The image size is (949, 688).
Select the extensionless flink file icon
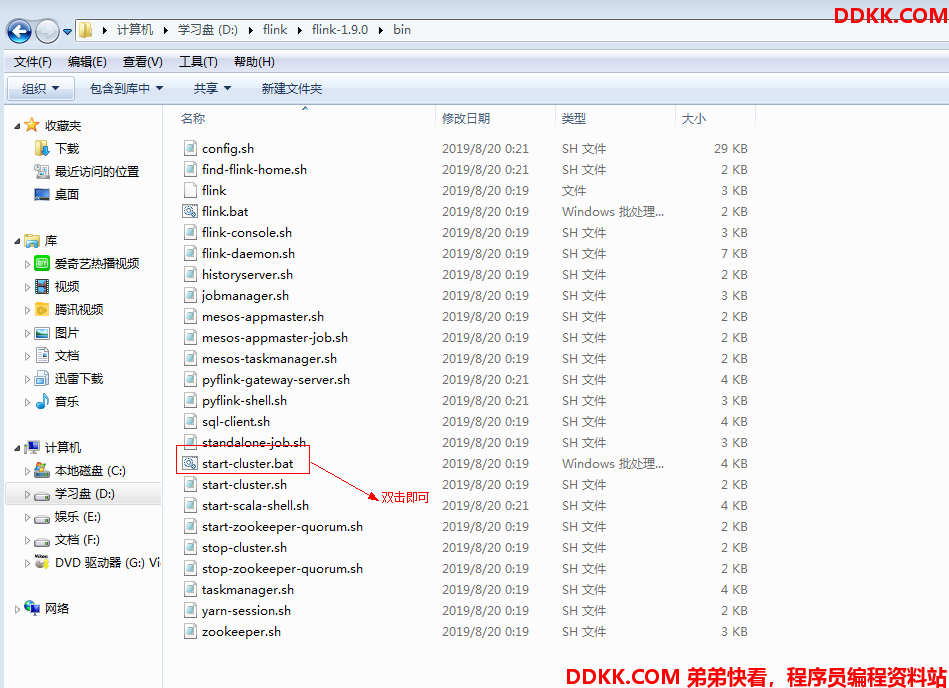[x=190, y=191]
